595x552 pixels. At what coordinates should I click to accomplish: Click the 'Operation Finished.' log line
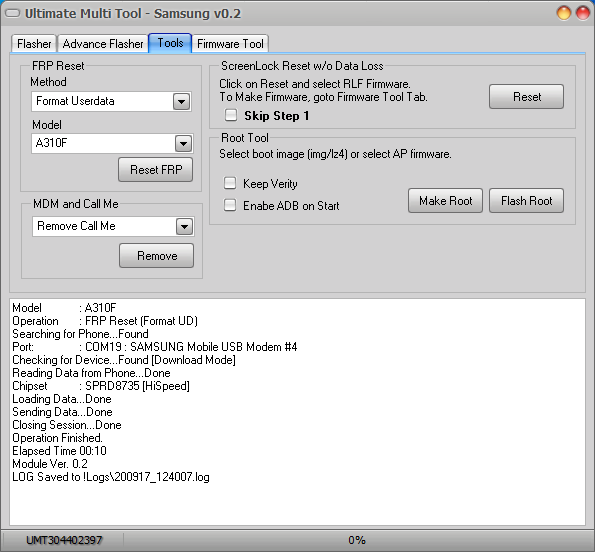click(57, 438)
